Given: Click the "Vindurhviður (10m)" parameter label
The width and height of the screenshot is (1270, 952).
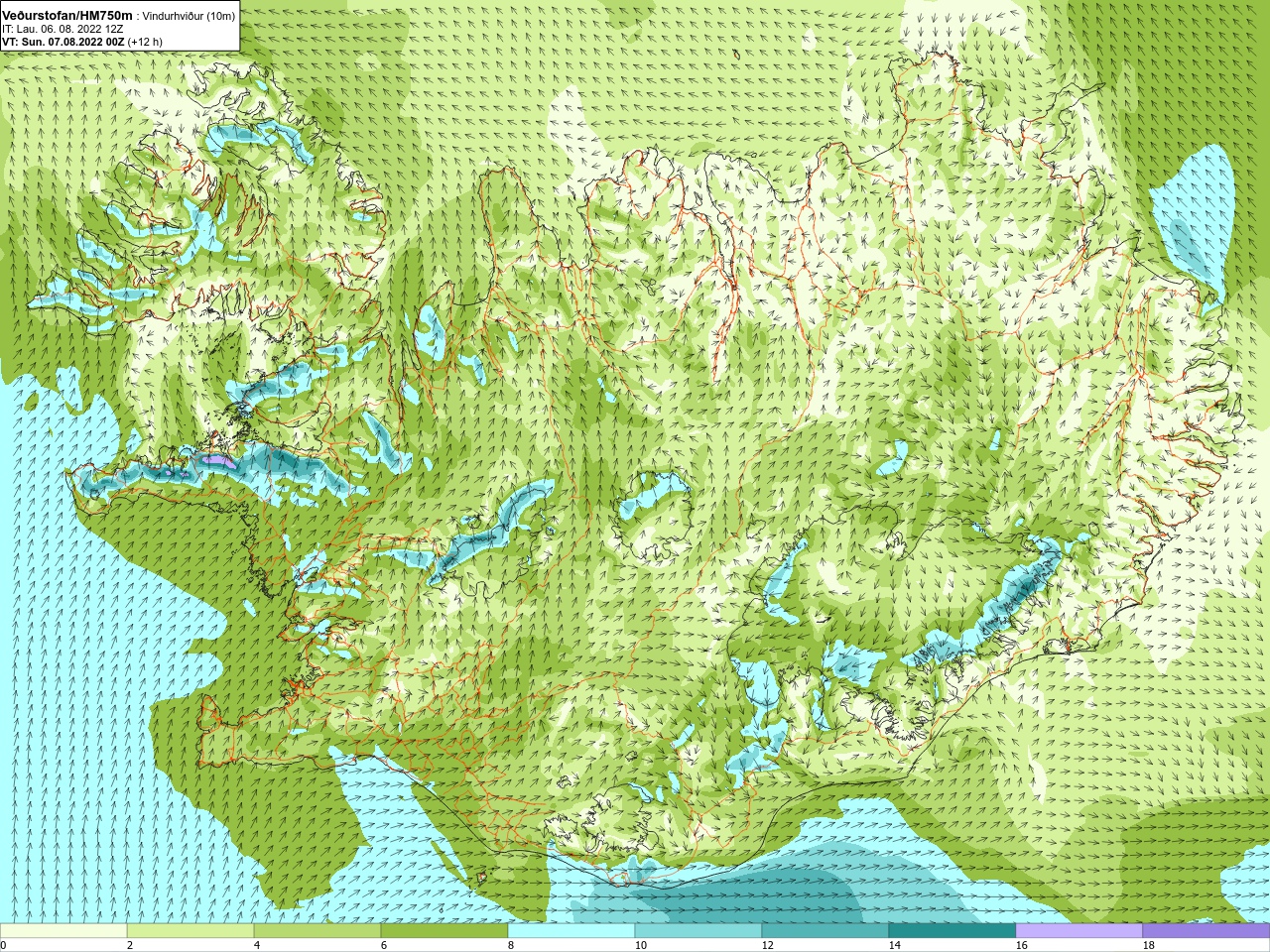Looking at the screenshot, I should tap(190, 16).
